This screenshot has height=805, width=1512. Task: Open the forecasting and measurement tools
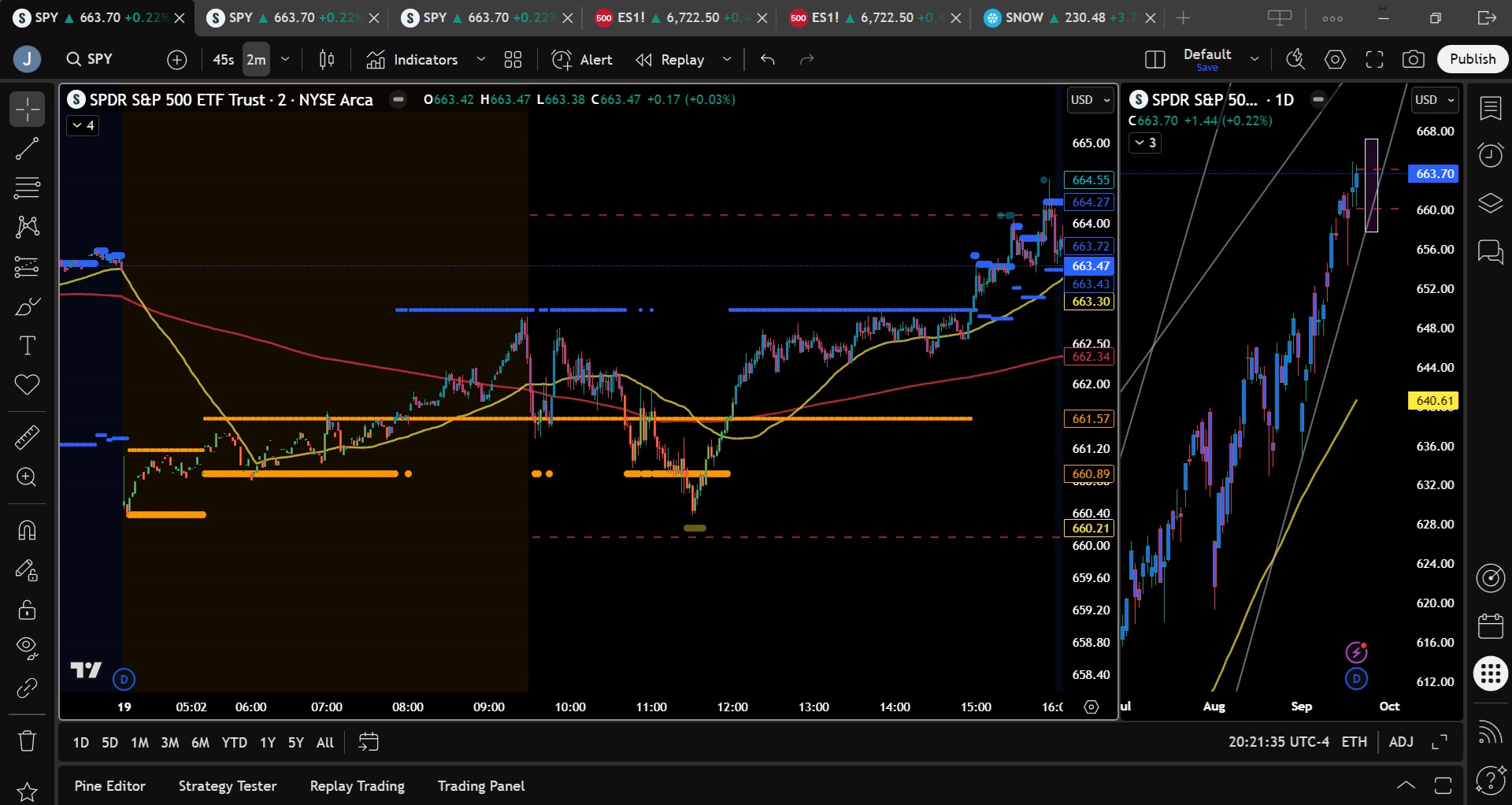pyautogui.click(x=27, y=267)
